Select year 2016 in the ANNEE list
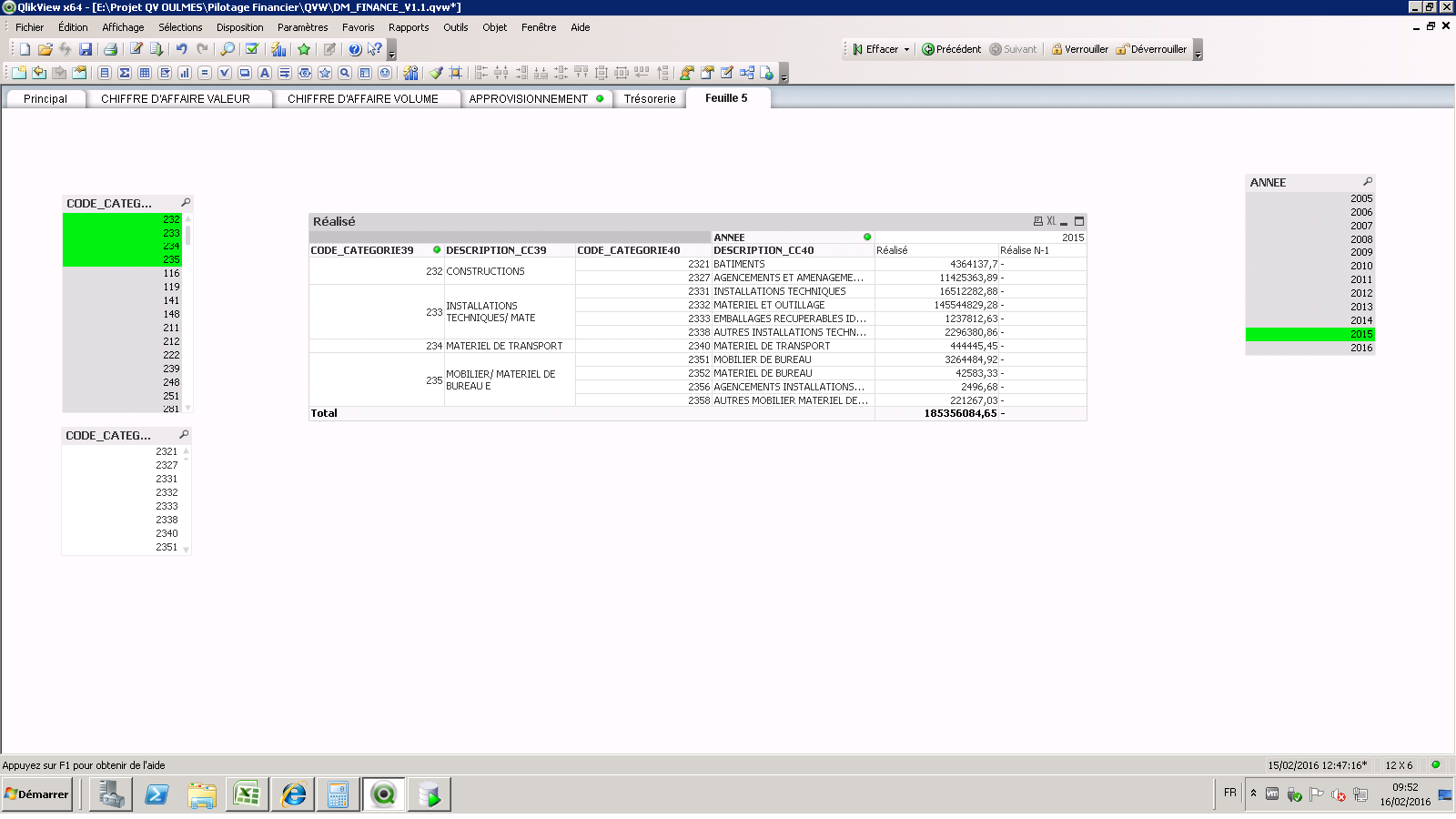The image size is (1456, 819). pos(1310,348)
